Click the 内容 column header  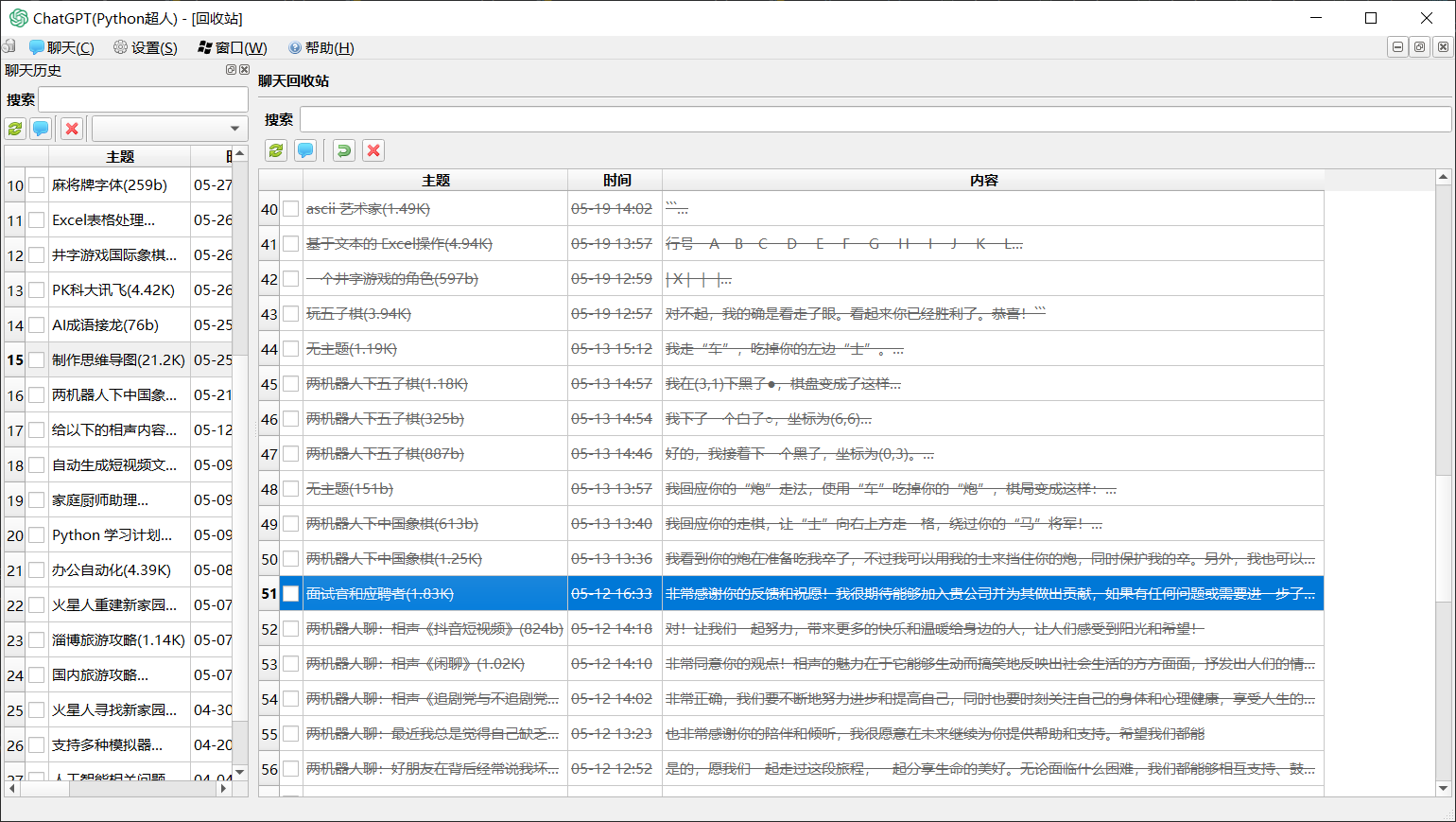pyautogui.click(x=983, y=180)
